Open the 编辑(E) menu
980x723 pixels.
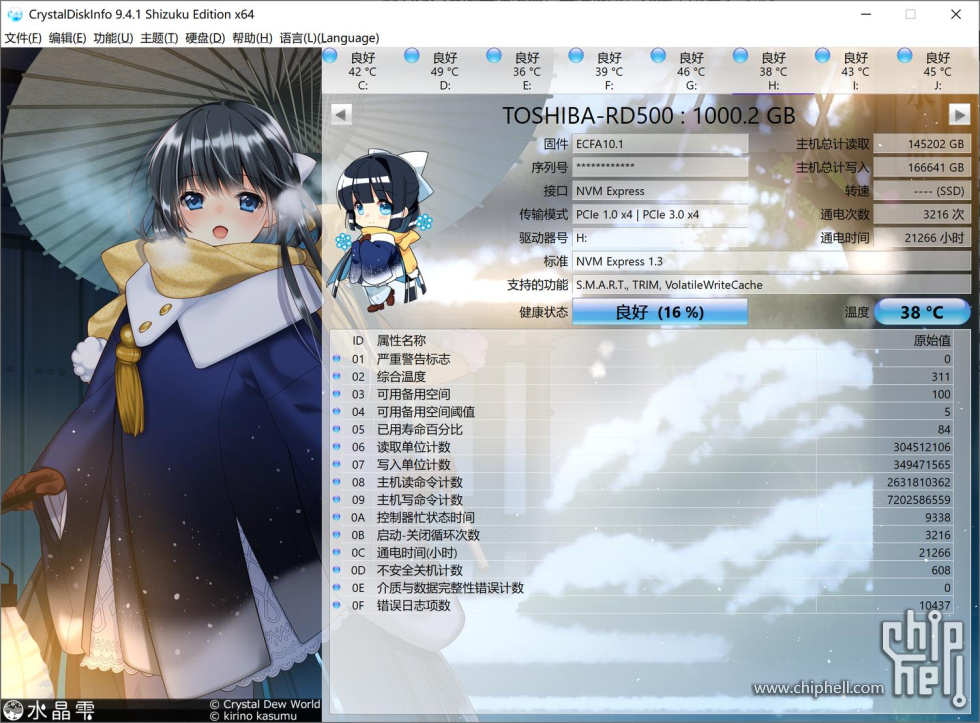click(68, 38)
